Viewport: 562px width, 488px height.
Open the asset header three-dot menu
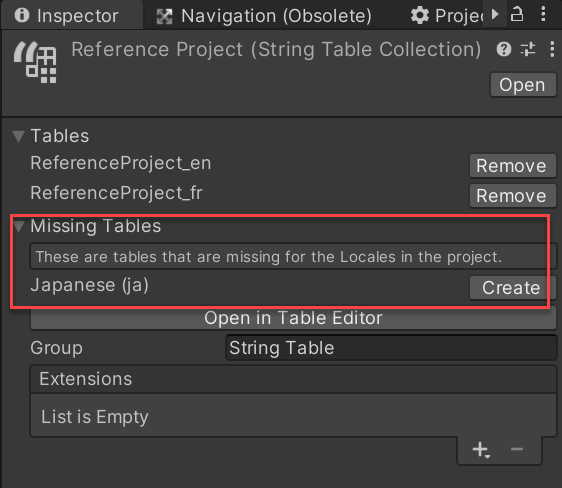point(552,49)
